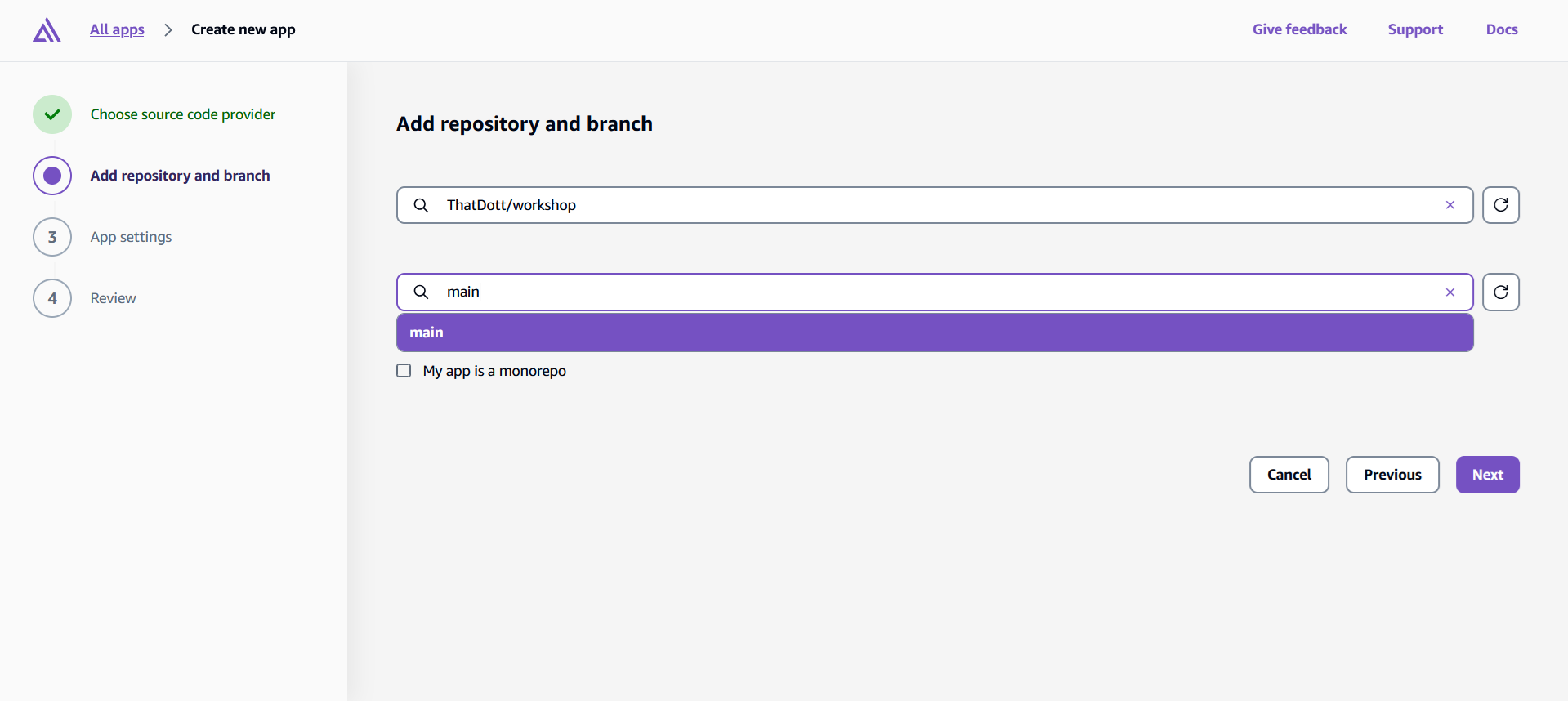Click My app is a monorepo label
The height and width of the screenshot is (701, 1568).
coord(494,371)
